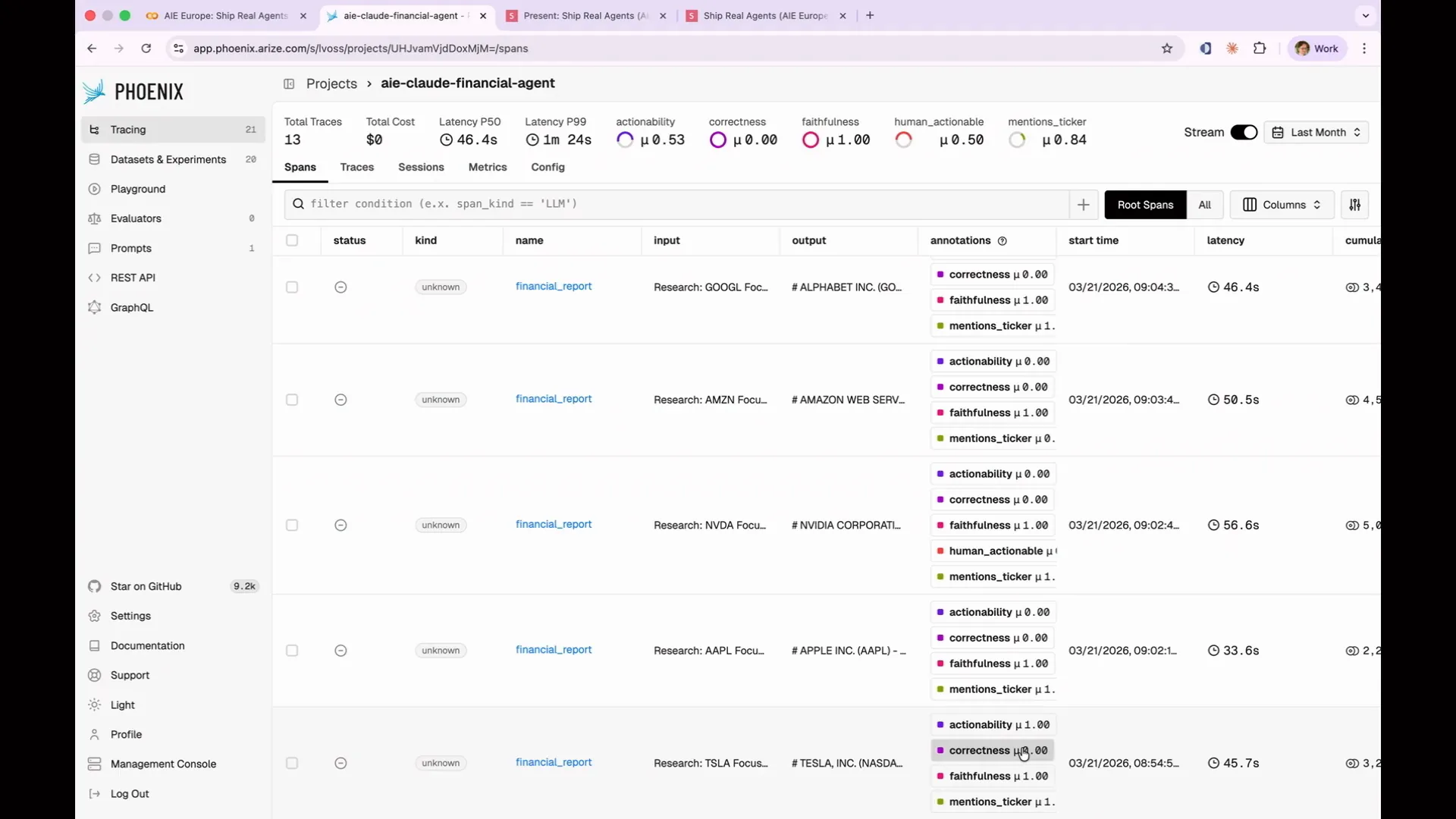The width and height of the screenshot is (1456, 819).
Task: Click the AMZN row status icon
Action: coord(340,400)
